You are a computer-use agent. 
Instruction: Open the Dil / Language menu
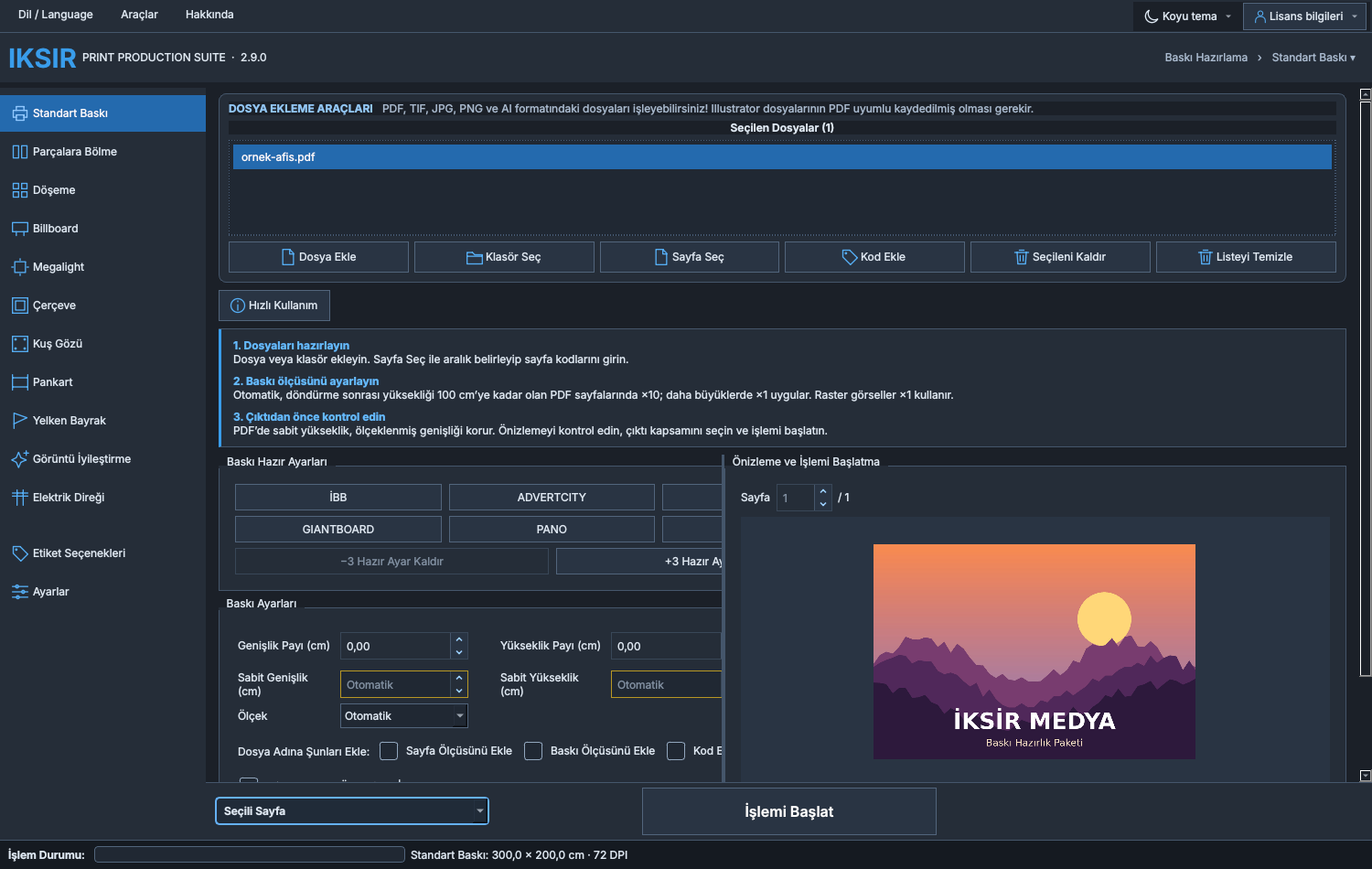(56, 15)
